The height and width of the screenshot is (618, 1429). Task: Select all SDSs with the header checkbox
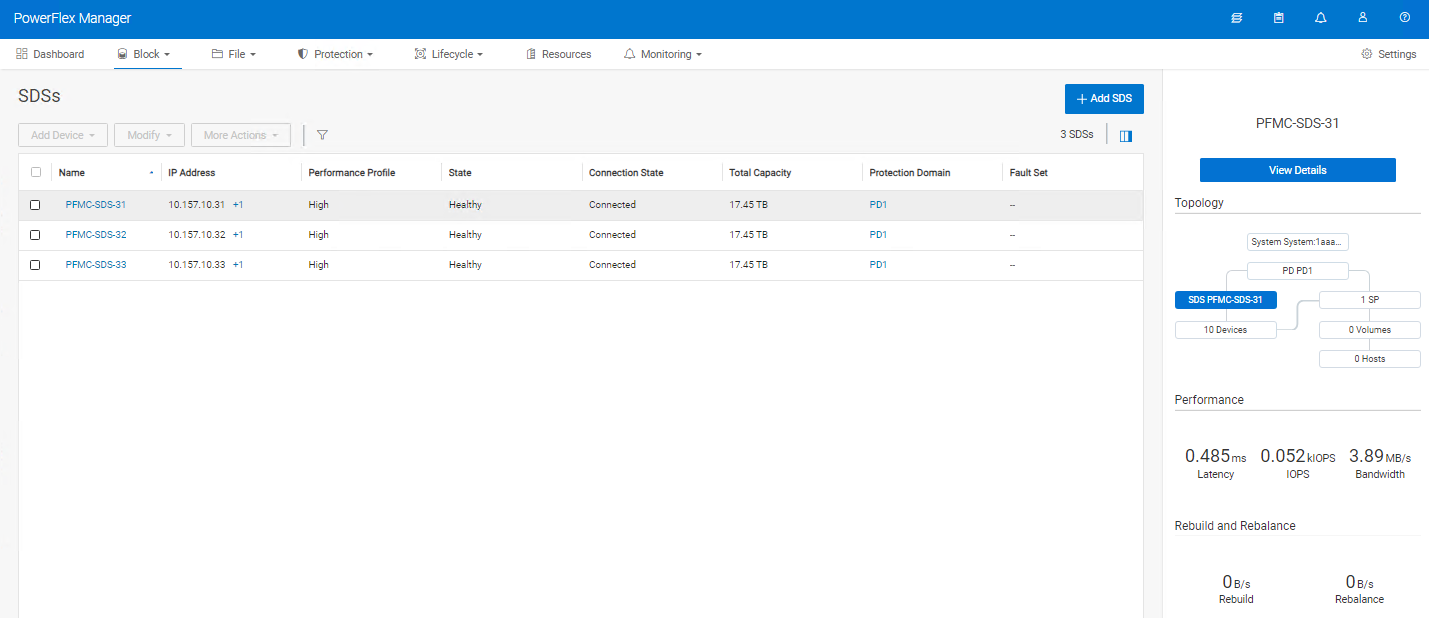(x=36, y=172)
